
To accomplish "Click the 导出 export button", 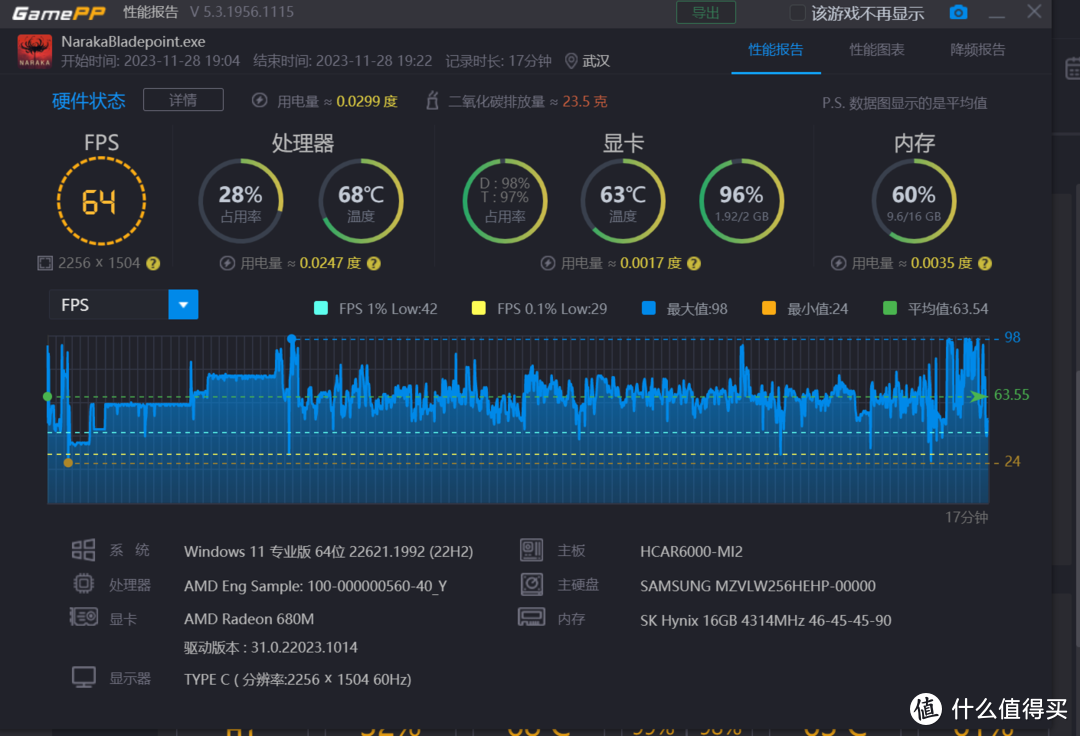I will click(706, 12).
